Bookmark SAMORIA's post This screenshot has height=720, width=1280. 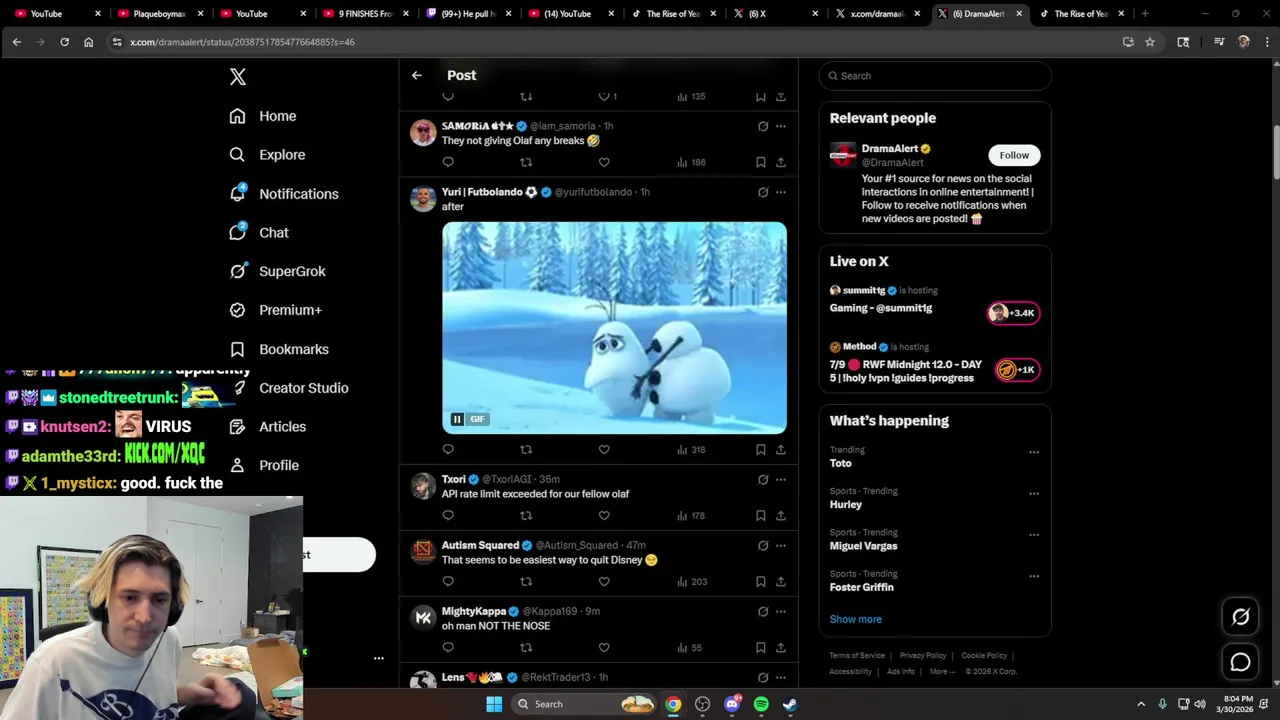click(761, 162)
